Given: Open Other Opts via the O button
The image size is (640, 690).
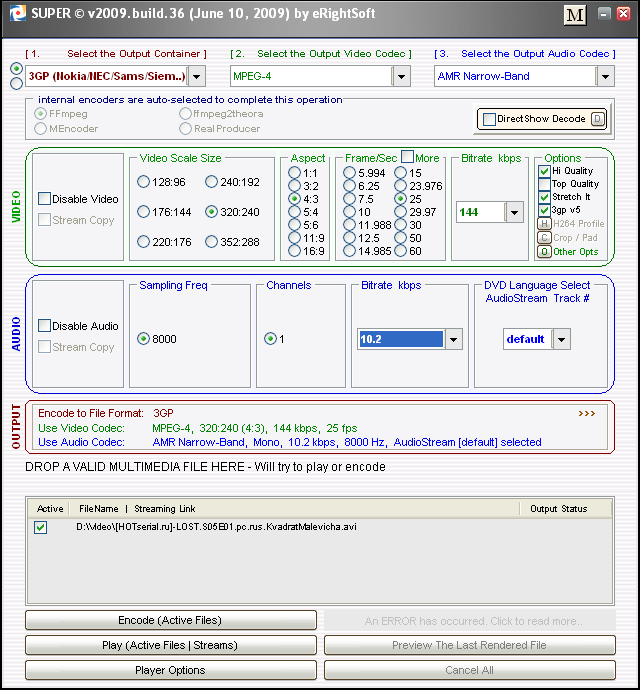Looking at the screenshot, I should coord(544,252).
